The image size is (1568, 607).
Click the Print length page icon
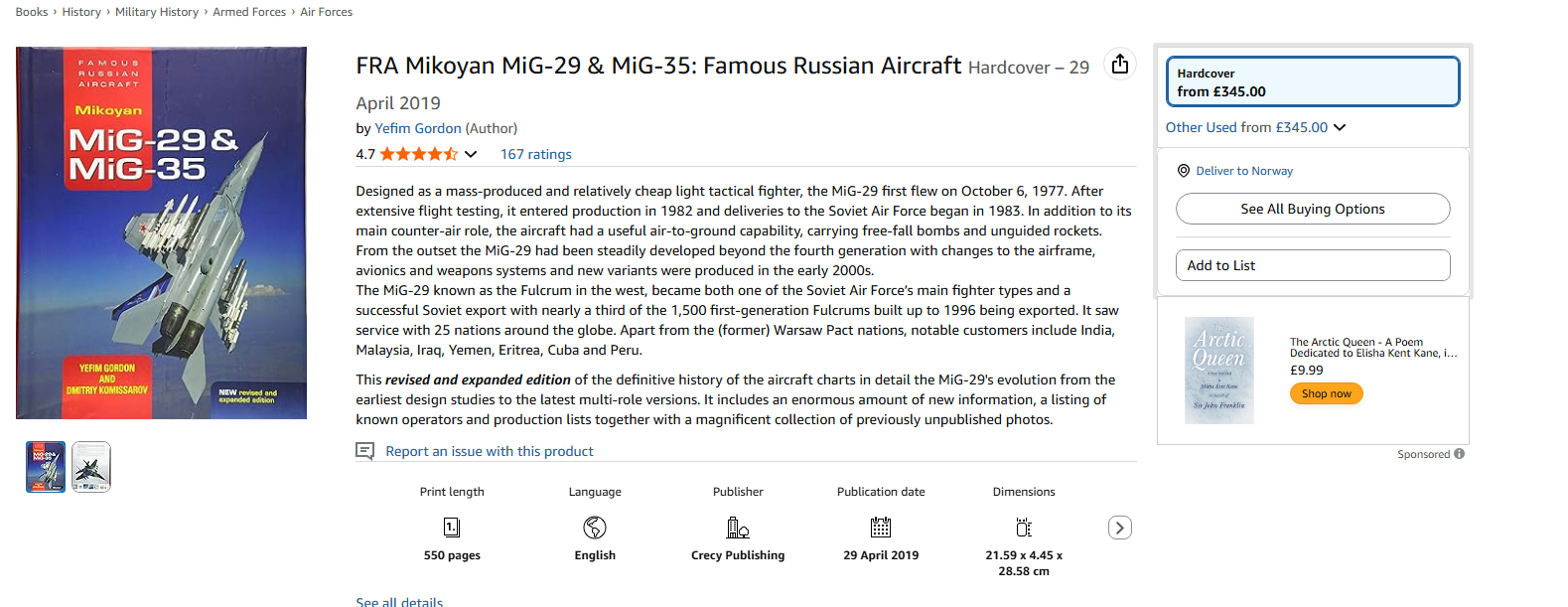point(452,528)
